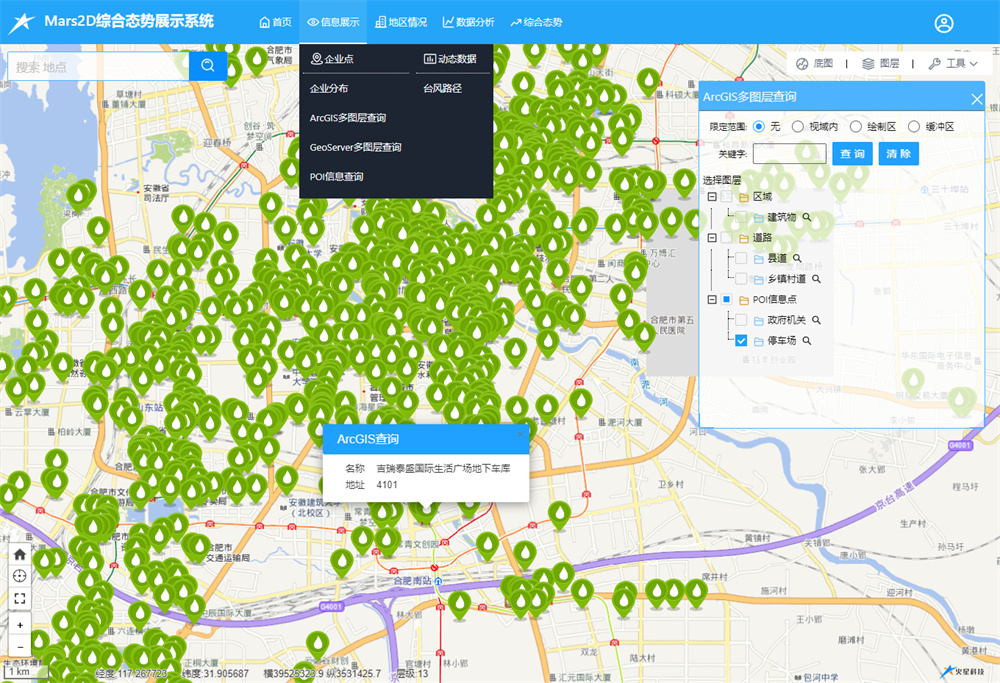Click magnifier icon next to 停车场 layer
This screenshot has width=1000, height=683.
pyautogui.click(x=807, y=341)
